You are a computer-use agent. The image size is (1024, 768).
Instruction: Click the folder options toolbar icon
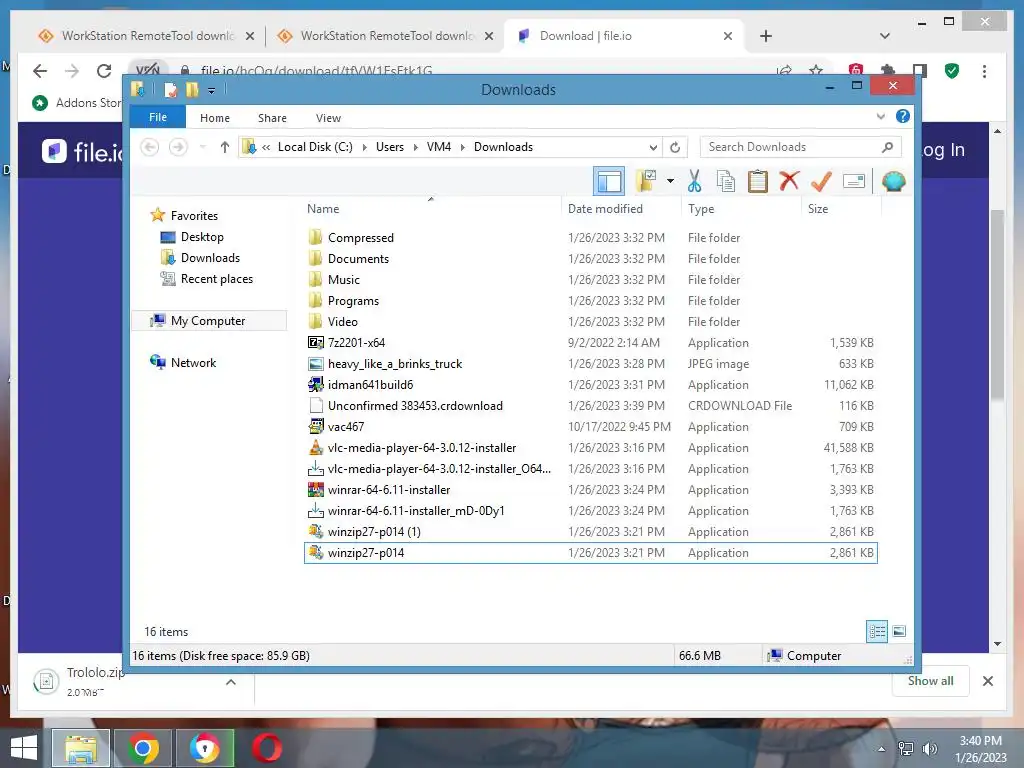click(646, 181)
